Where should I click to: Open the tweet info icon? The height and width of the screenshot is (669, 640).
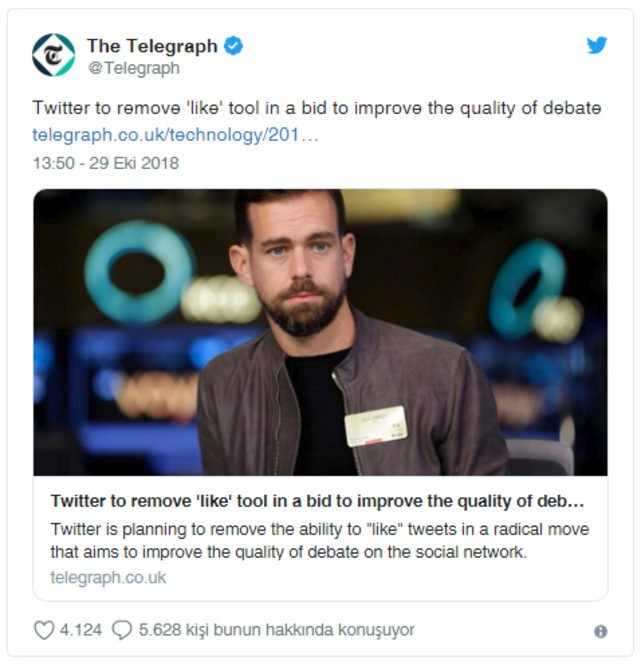pyautogui.click(x=600, y=631)
